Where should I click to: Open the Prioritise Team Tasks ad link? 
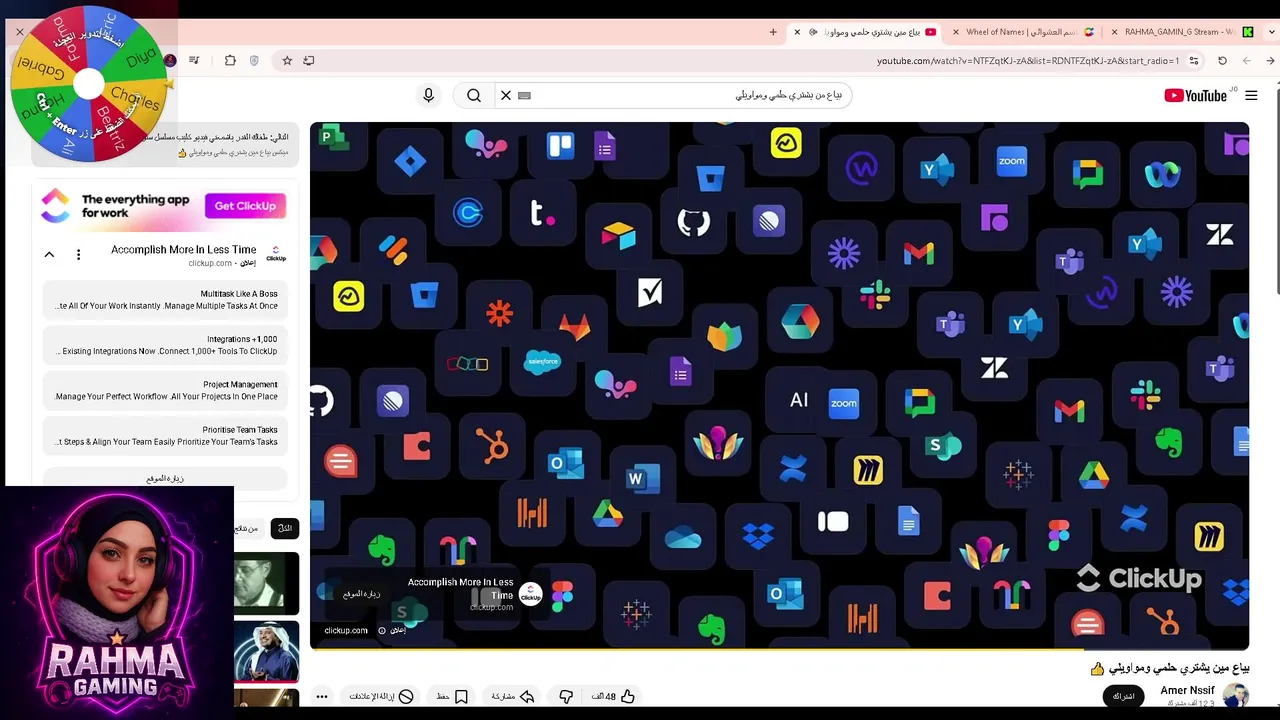[165, 435]
